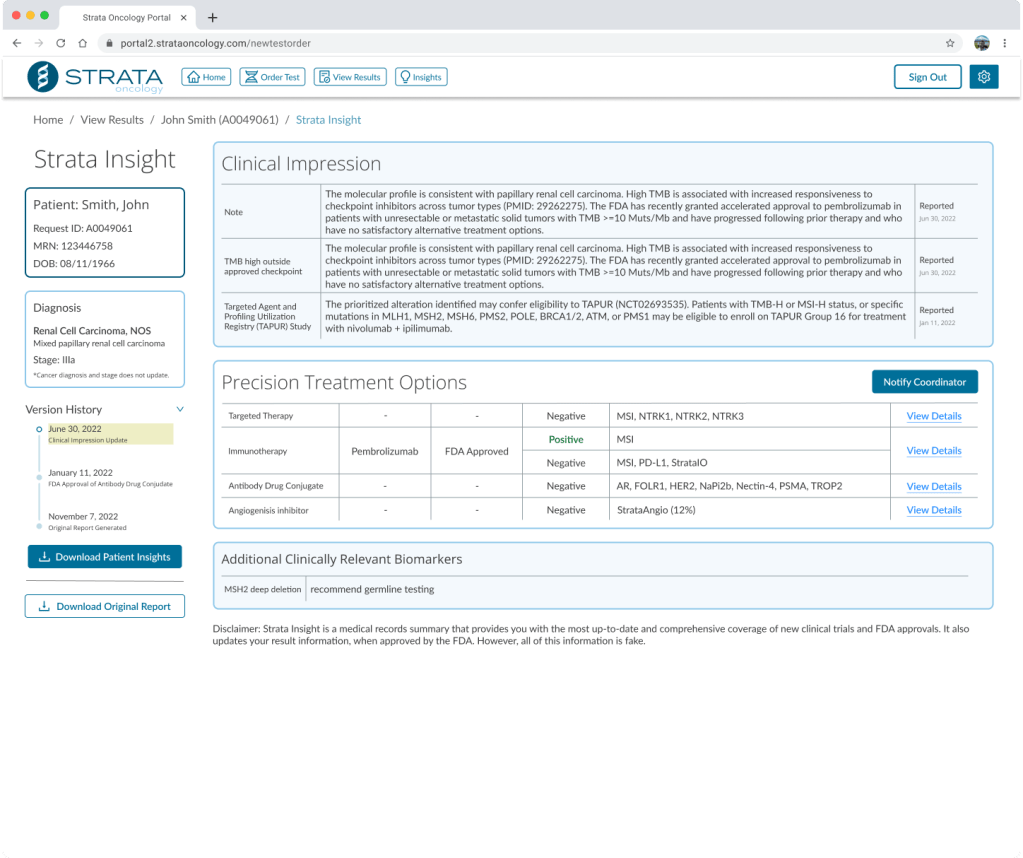Click the Download Original Report button
The height and width of the screenshot is (858, 1023).
(105, 606)
